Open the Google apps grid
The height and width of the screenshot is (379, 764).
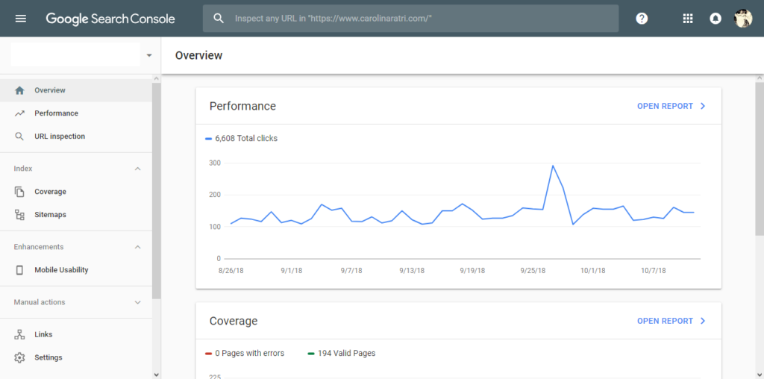[688, 19]
